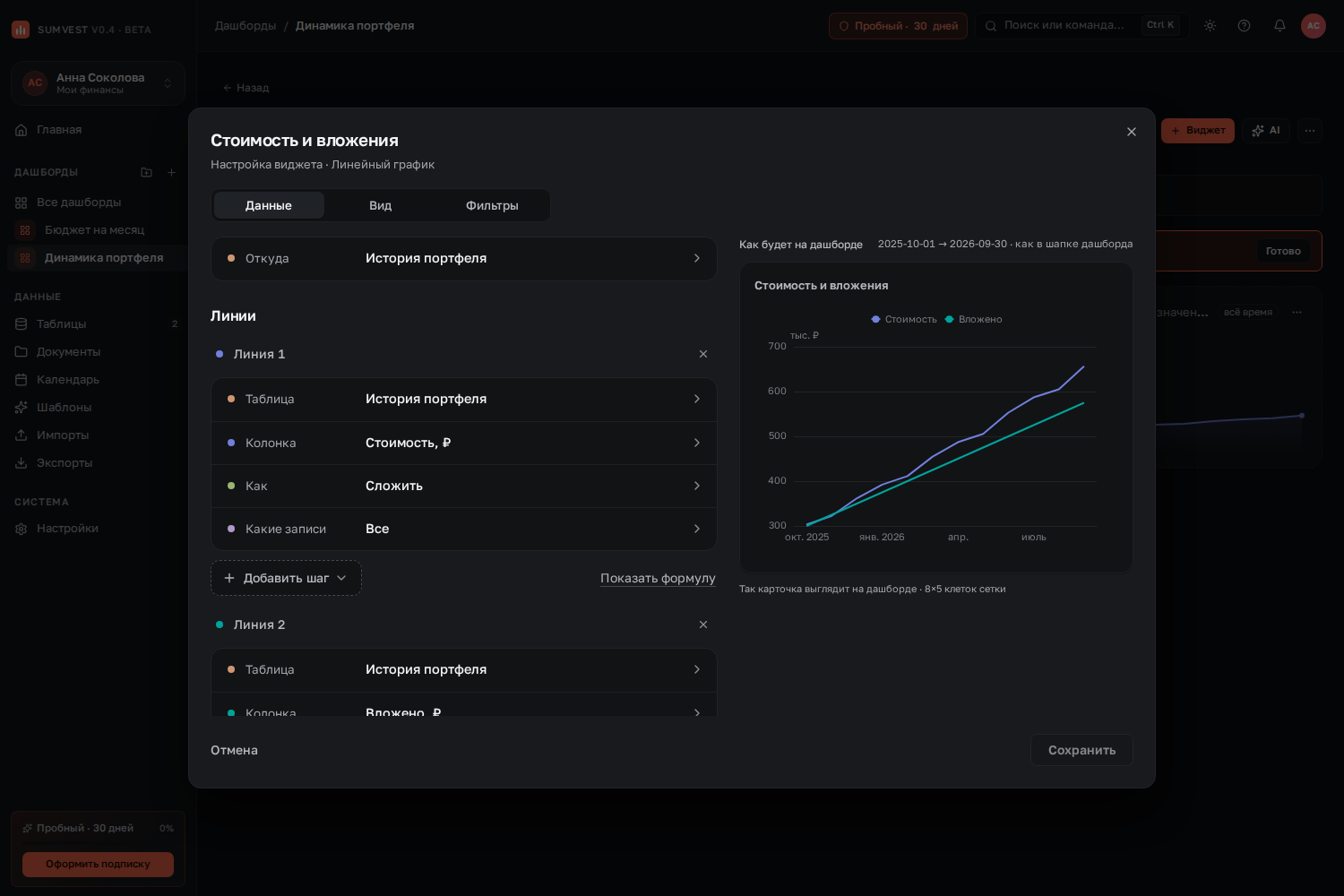This screenshot has width=1344, height=896.
Task: Switch to the Фильтры tab
Action: 492,205
